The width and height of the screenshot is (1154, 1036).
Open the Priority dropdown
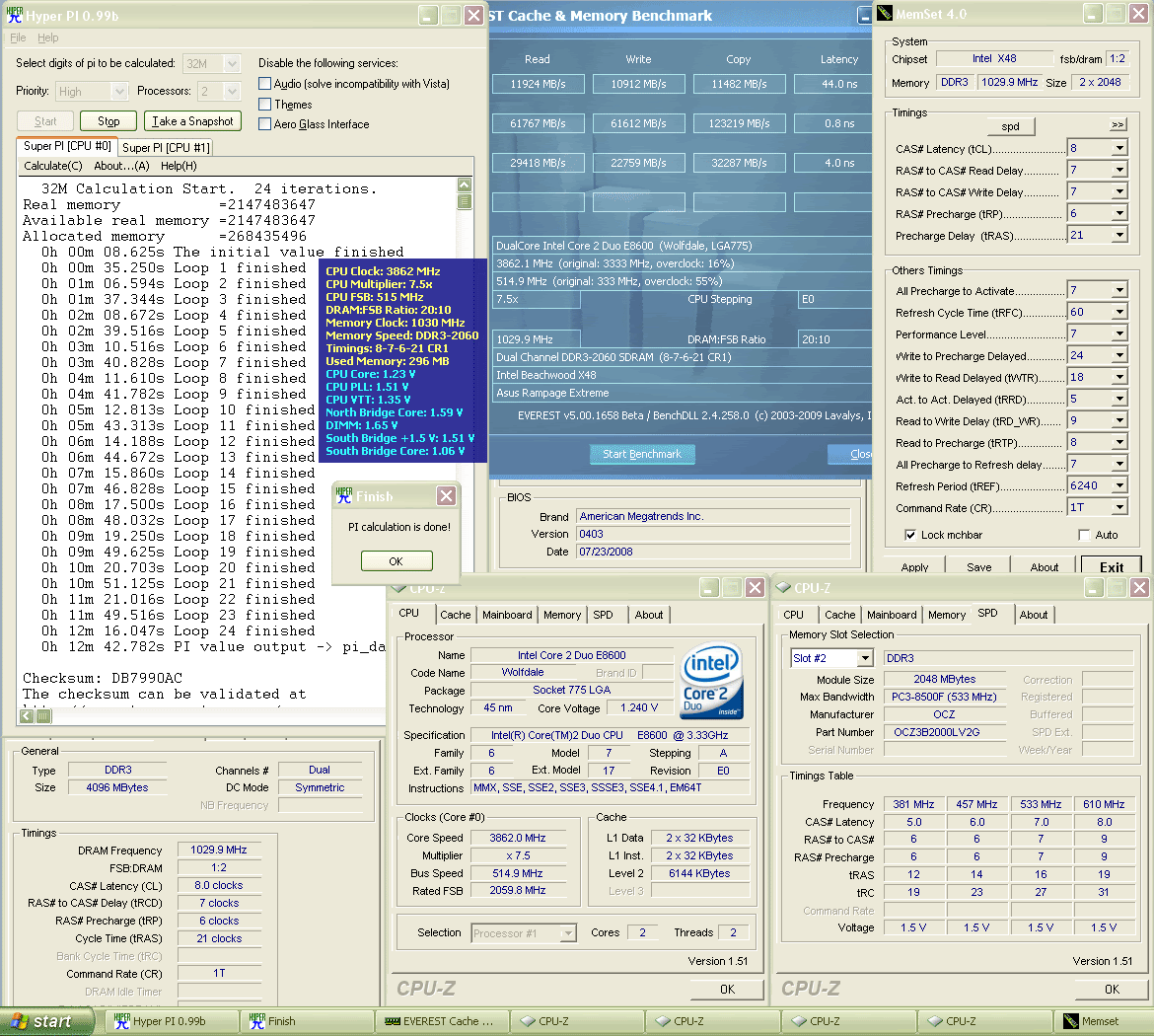[x=119, y=92]
